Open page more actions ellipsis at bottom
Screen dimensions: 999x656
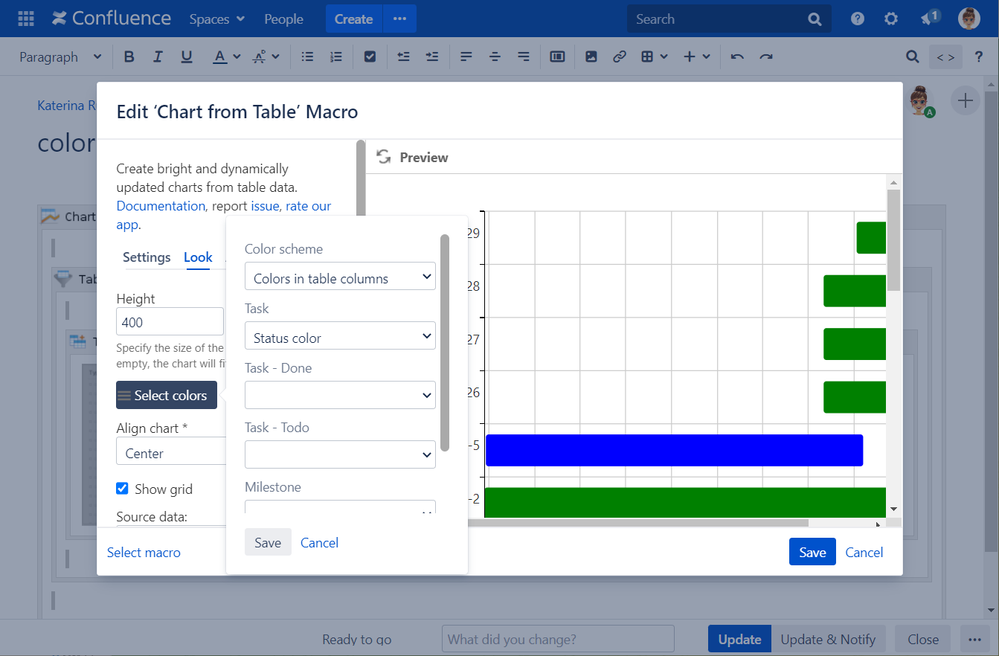[x=975, y=639]
